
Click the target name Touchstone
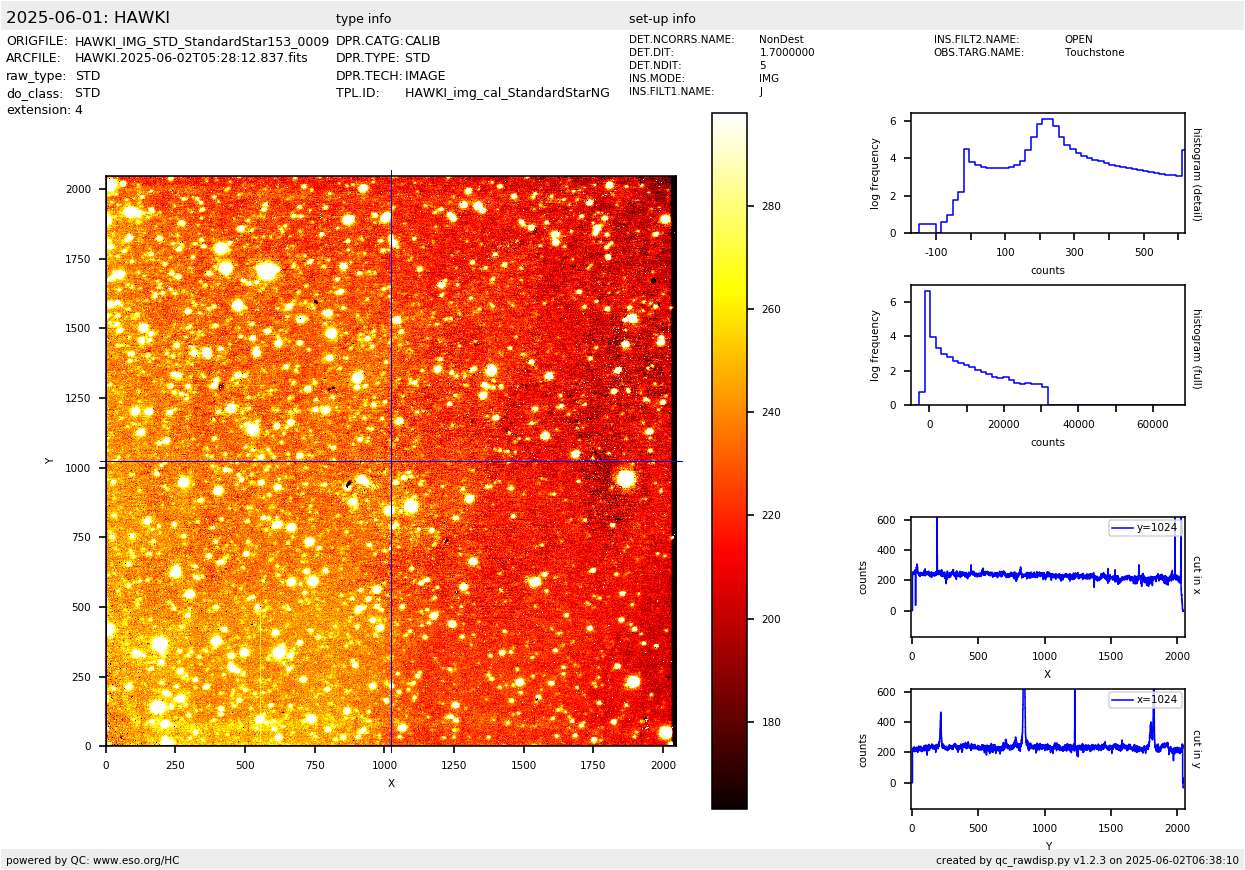pos(1094,53)
